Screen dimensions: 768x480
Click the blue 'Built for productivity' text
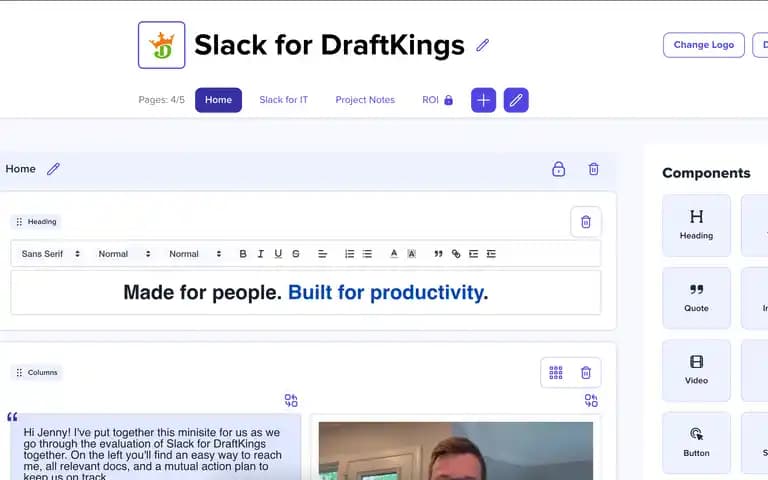(x=386, y=292)
